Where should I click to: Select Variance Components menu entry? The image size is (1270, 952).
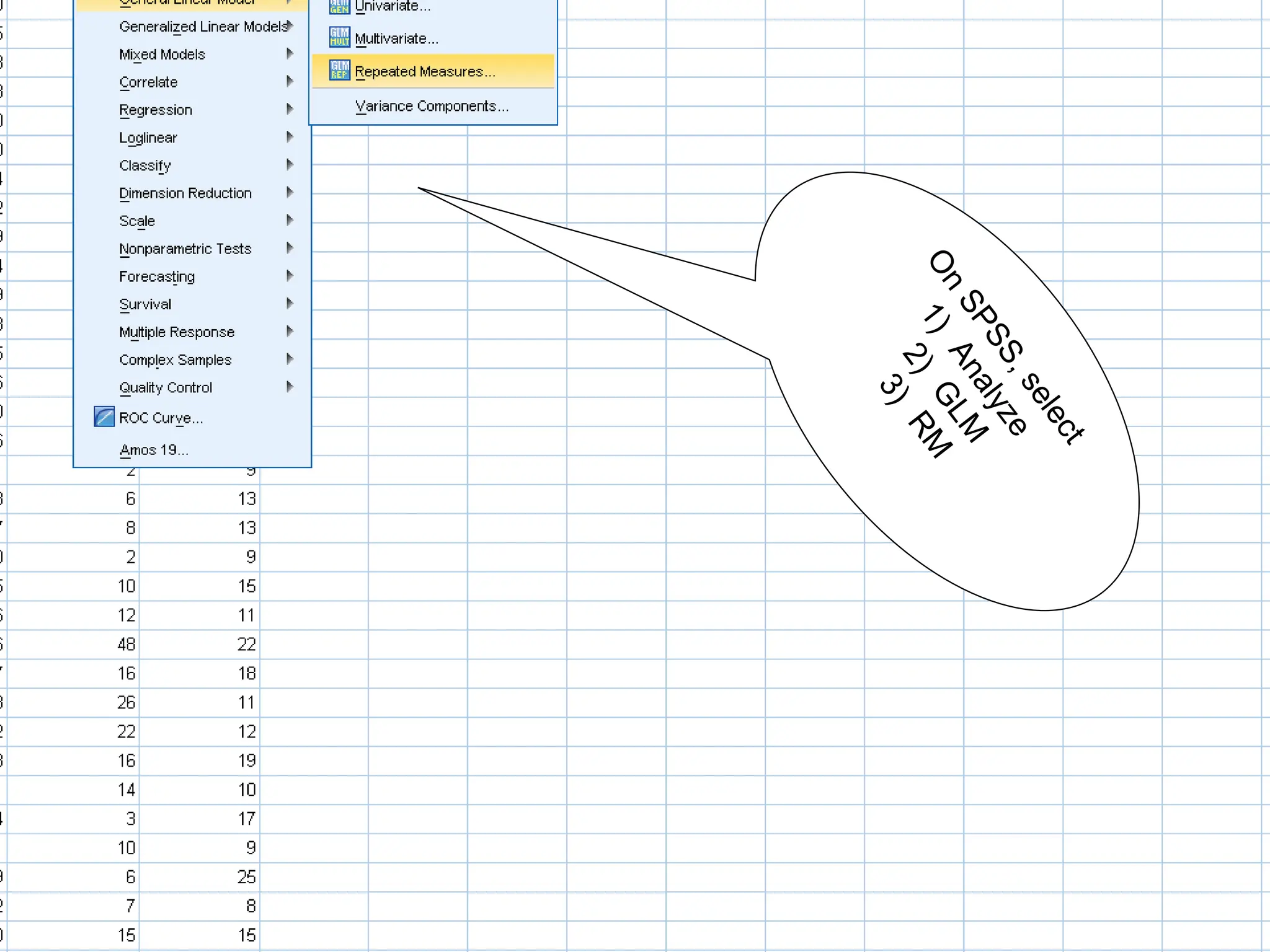[x=432, y=107]
